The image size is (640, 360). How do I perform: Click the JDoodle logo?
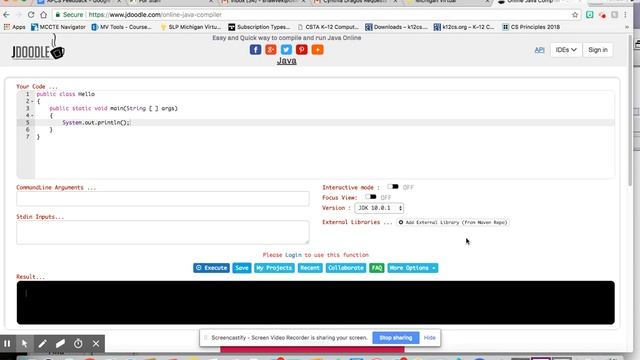pyautogui.click(x=38, y=48)
